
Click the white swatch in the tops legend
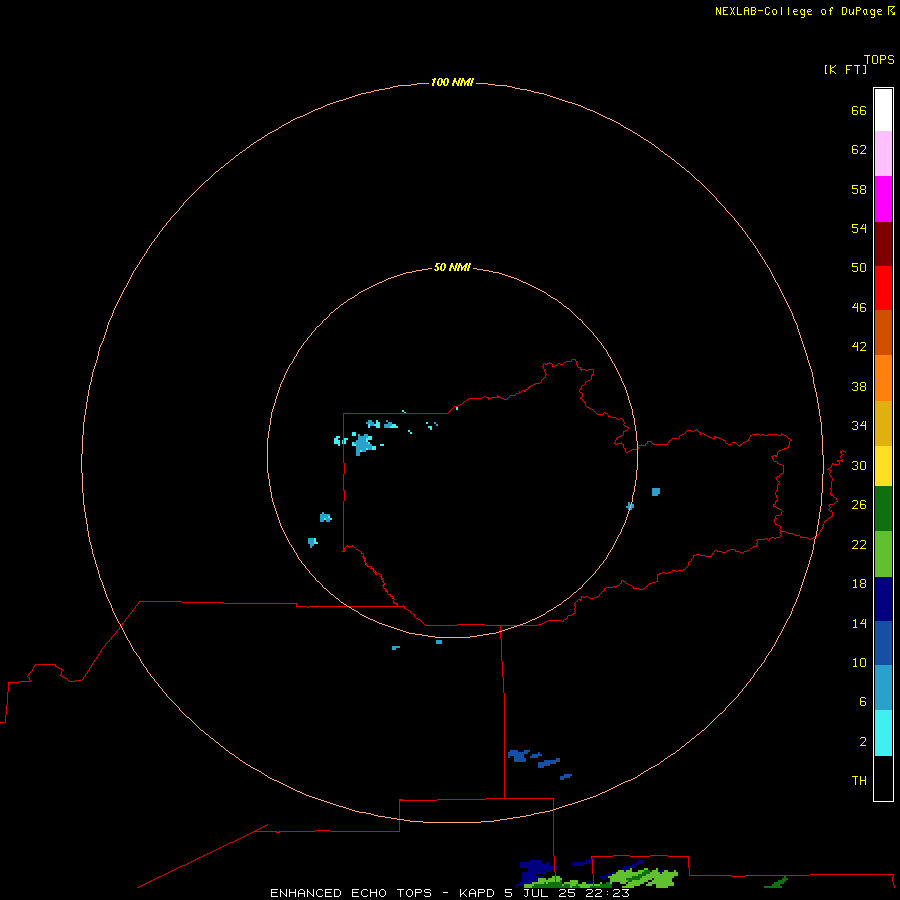pyautogui.click(x=883, y=110)
